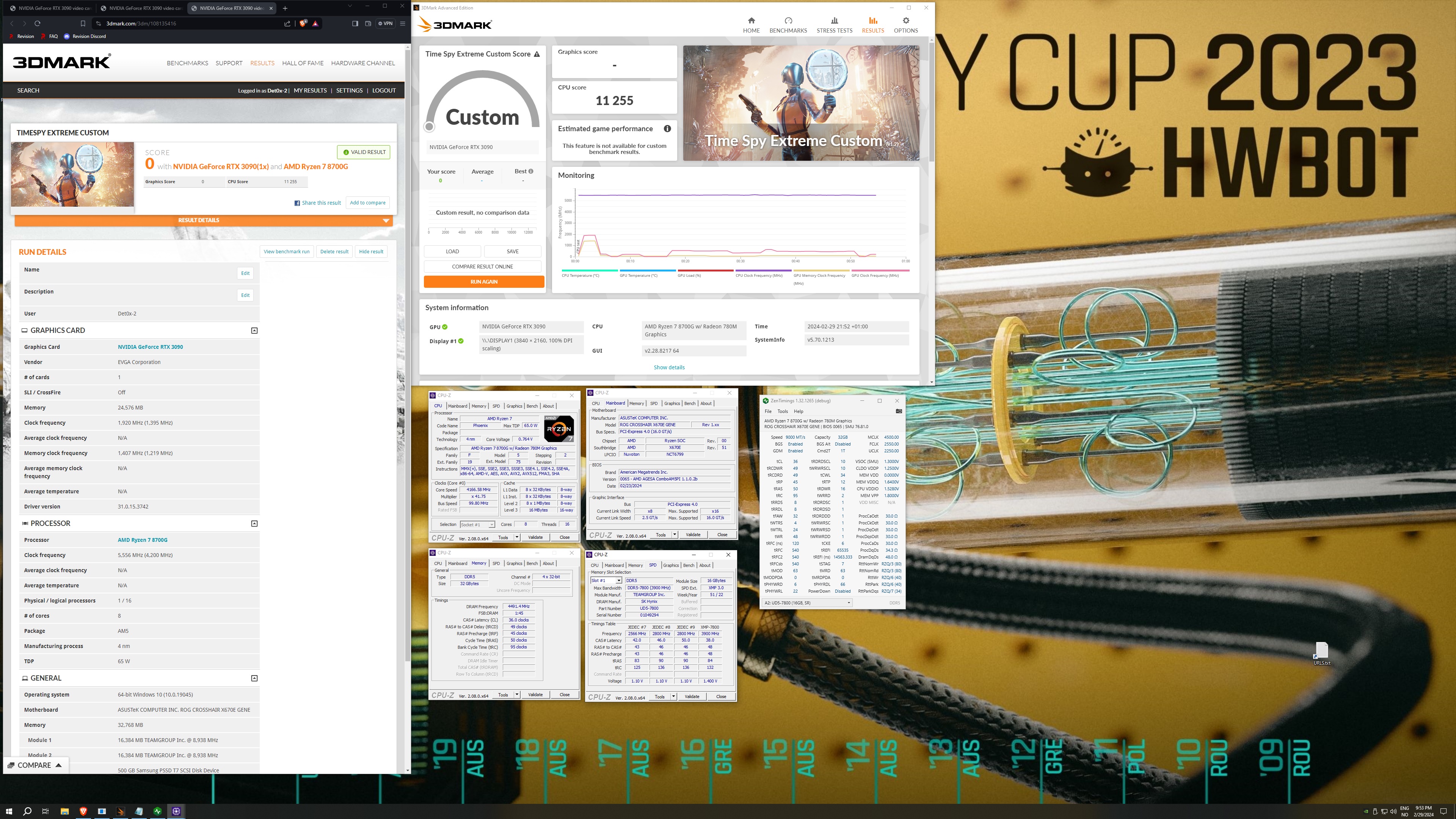
Task: Open the Help menu in ZenTimings
Action: tap(798, 411)
